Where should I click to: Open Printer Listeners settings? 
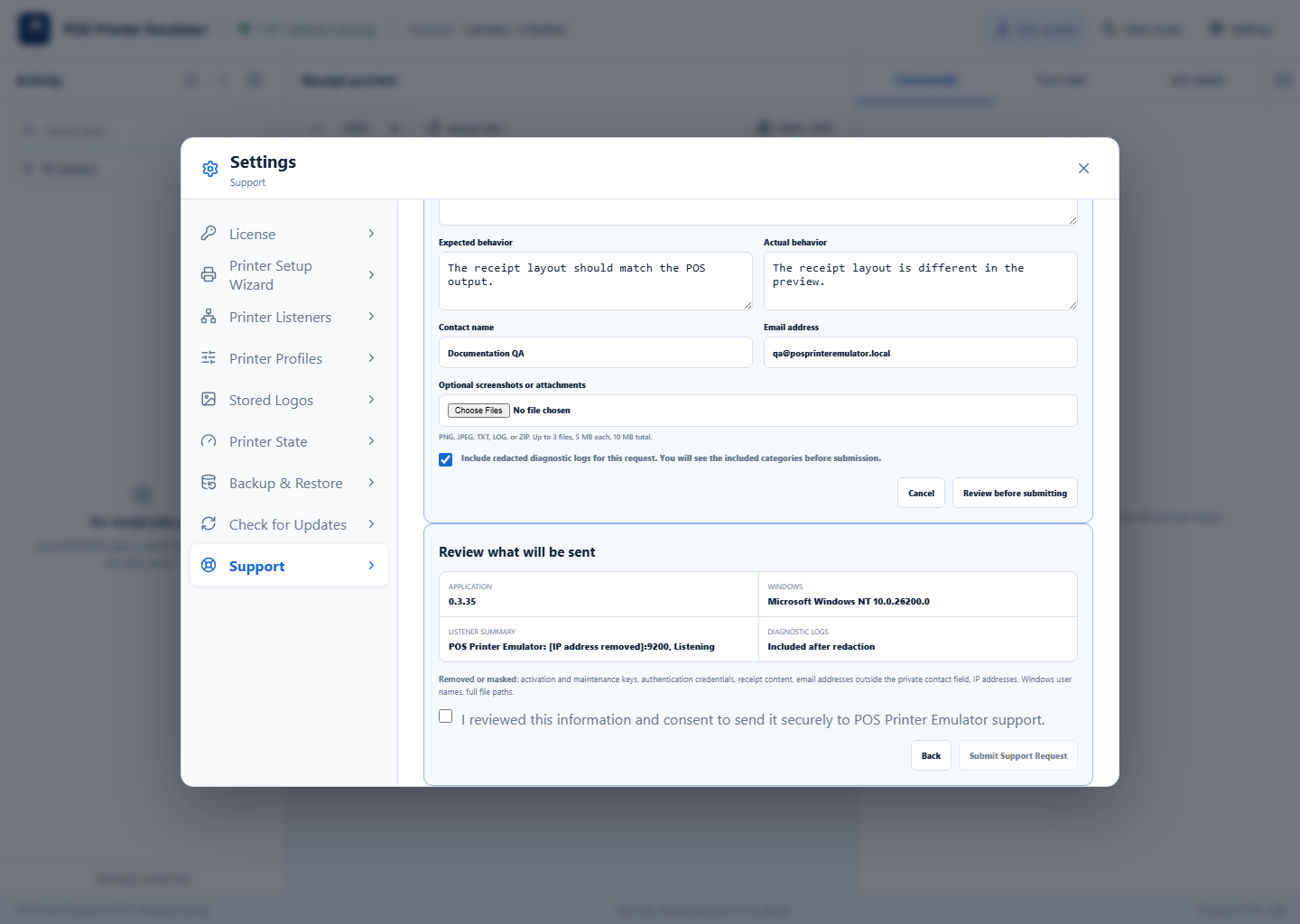pos(289,317)
